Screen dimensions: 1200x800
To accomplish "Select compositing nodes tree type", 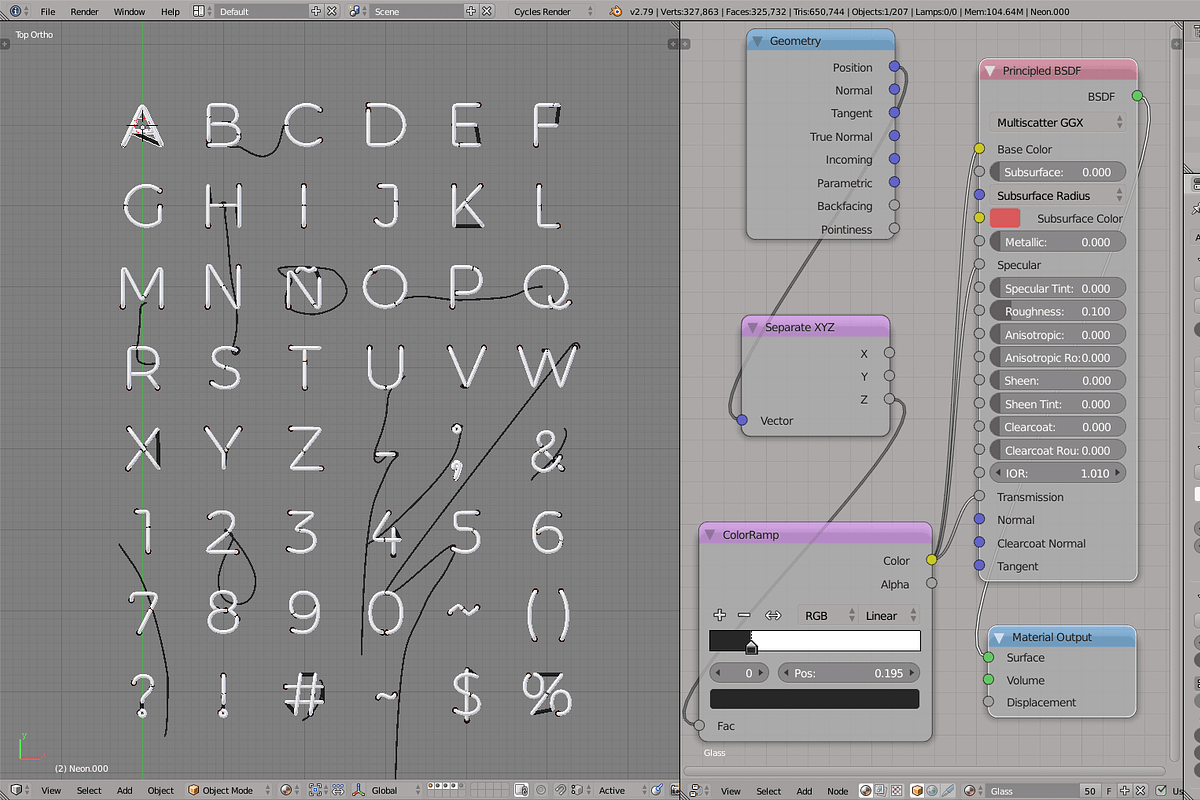I will pos(881,790).
